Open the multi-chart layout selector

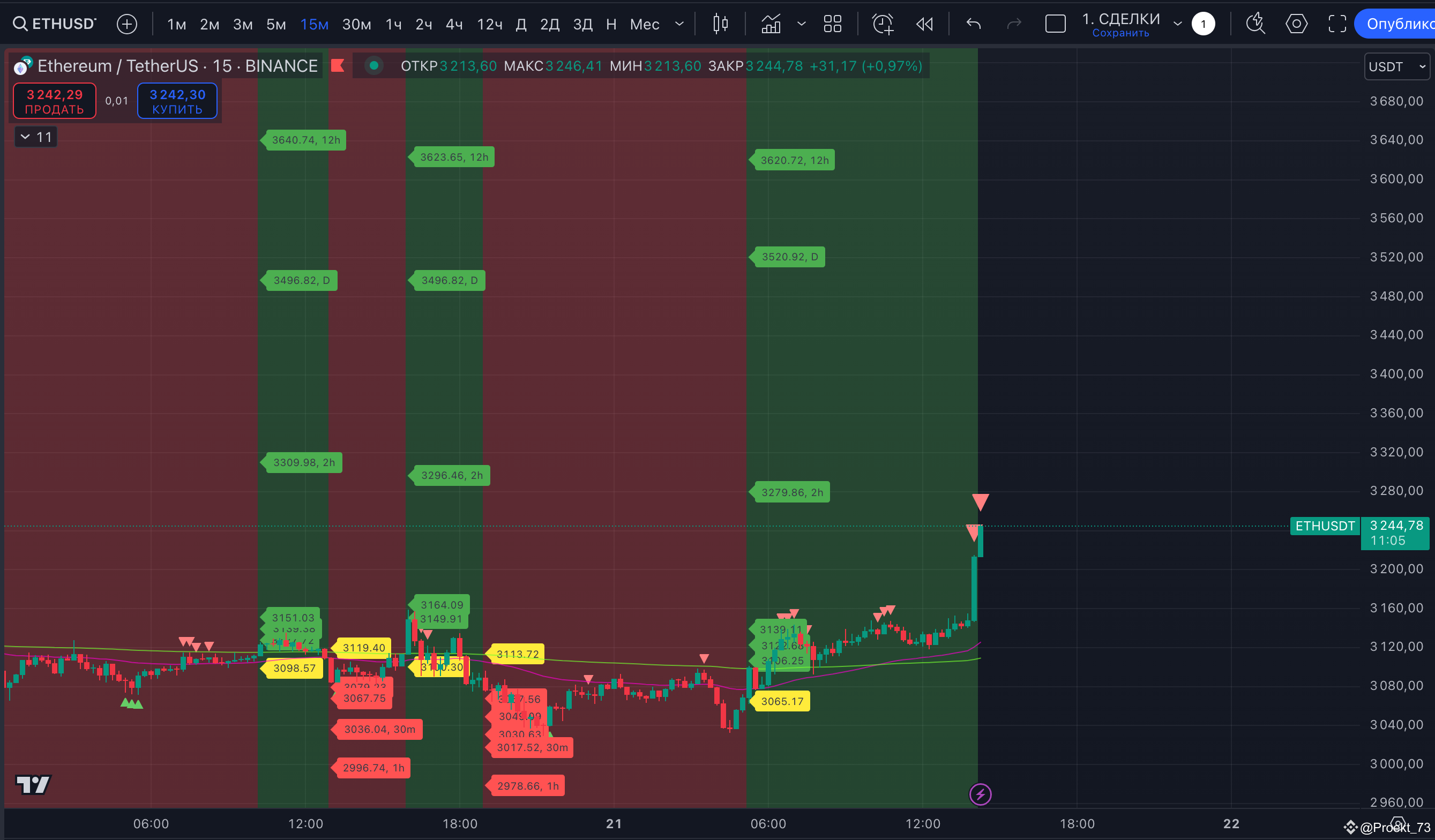[832, 24]
